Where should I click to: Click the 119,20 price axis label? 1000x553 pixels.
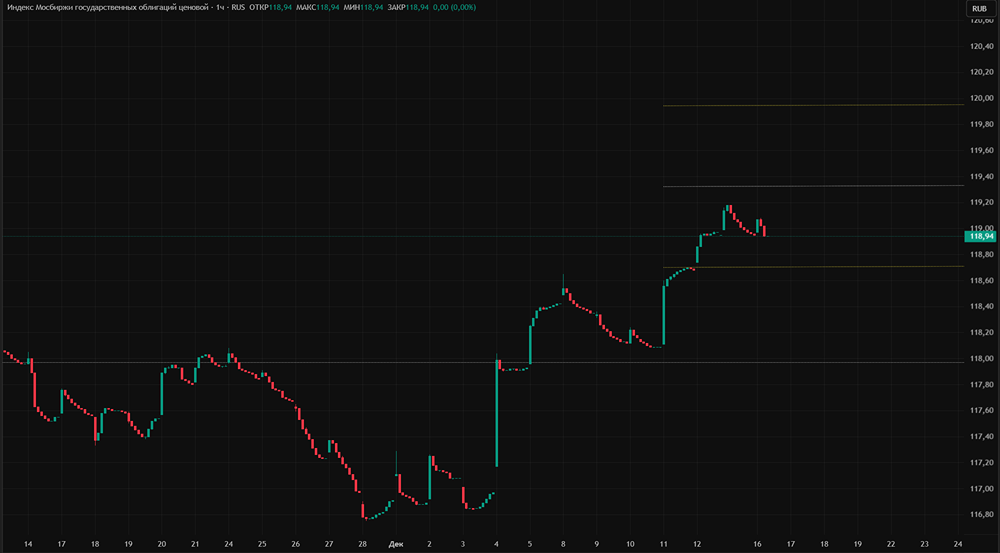(x=982, y=202)
